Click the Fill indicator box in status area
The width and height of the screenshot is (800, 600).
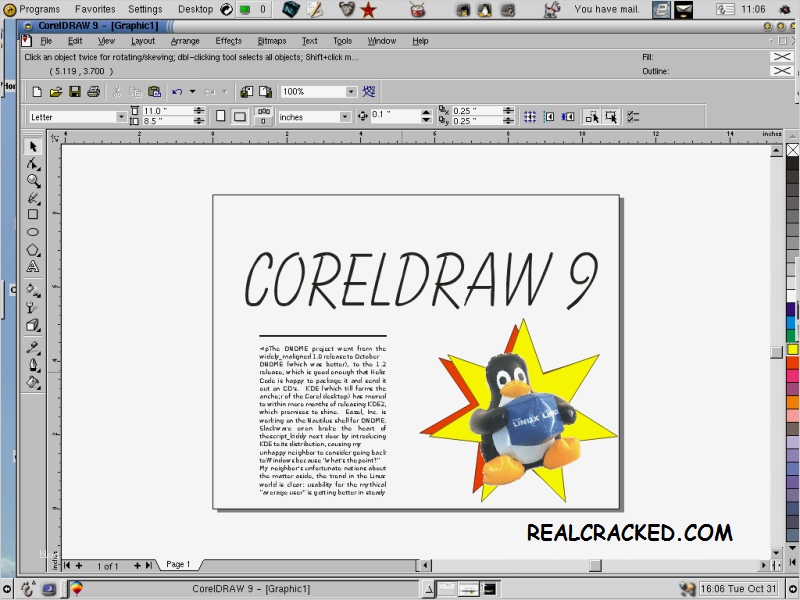(x=782, y=57)
